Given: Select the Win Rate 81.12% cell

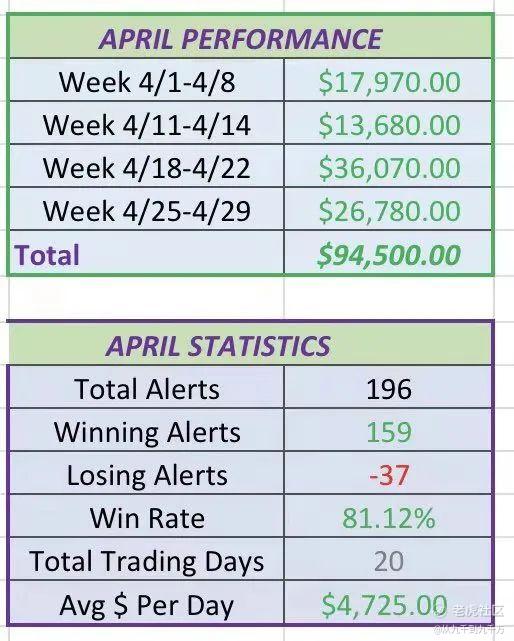Looking at the screenshot, I should point(388,516).
